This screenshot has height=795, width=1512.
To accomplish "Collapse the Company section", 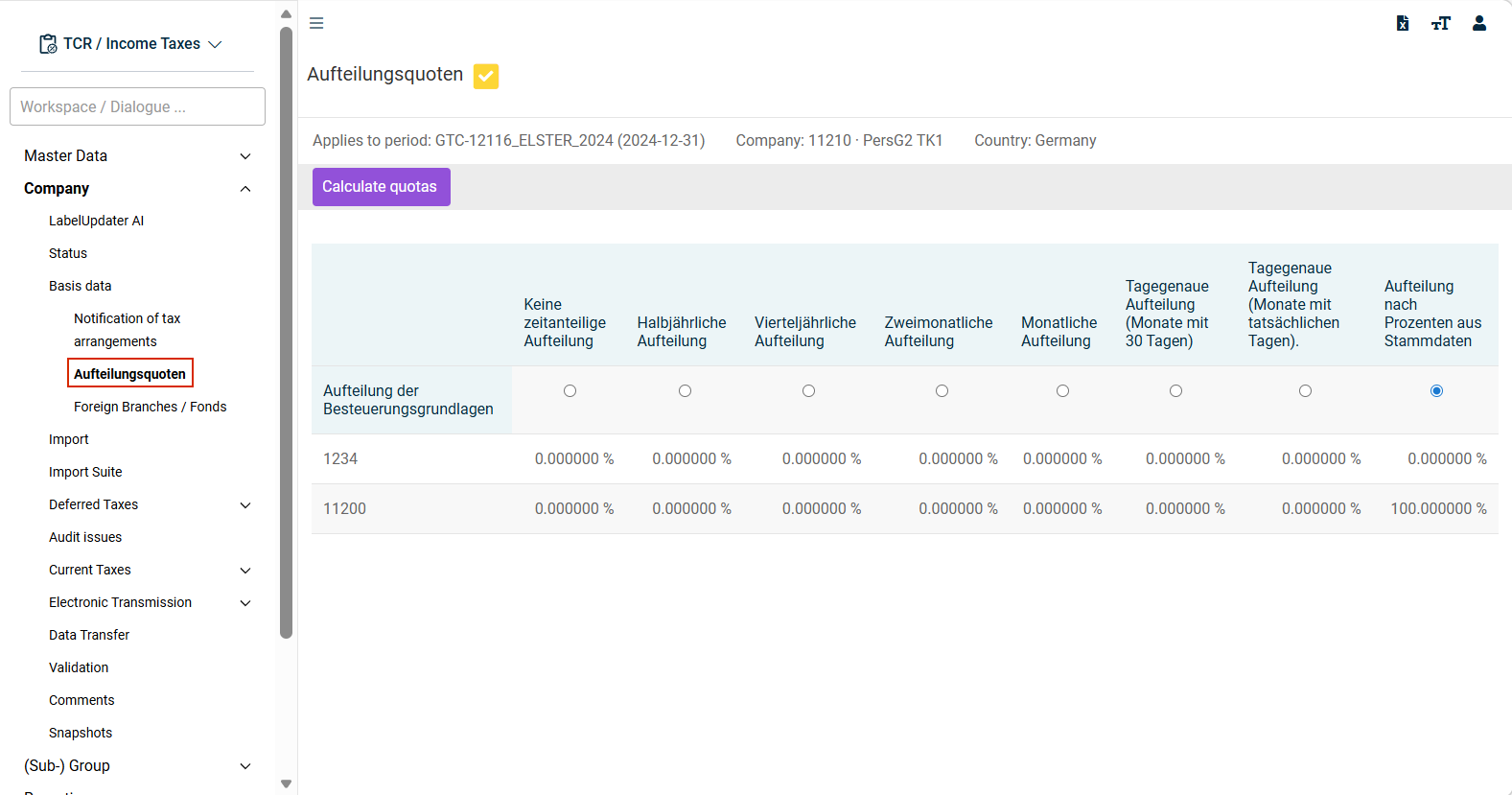I will click(245, 189).
